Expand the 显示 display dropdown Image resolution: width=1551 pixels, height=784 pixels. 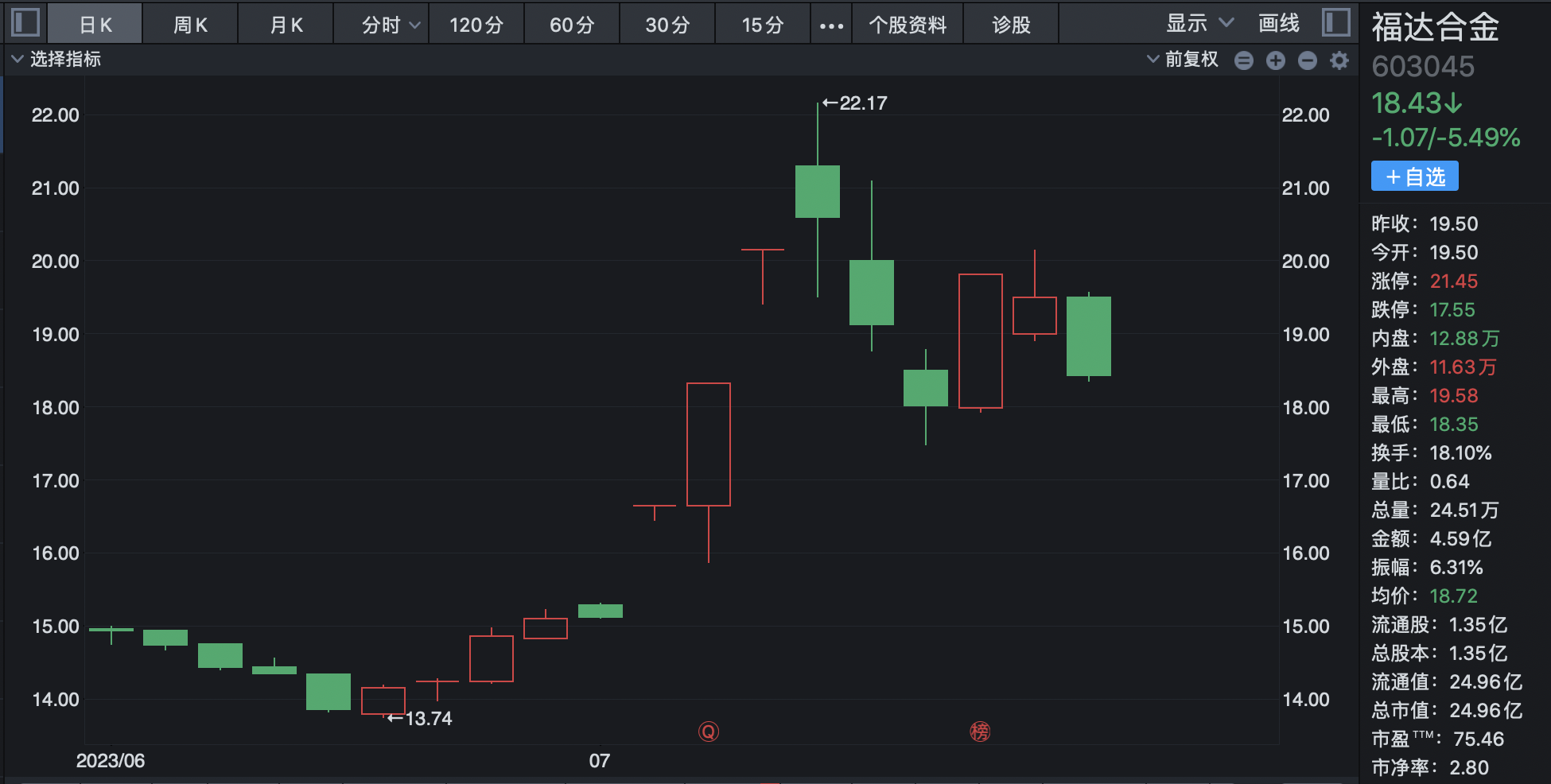click(1199, 24)
